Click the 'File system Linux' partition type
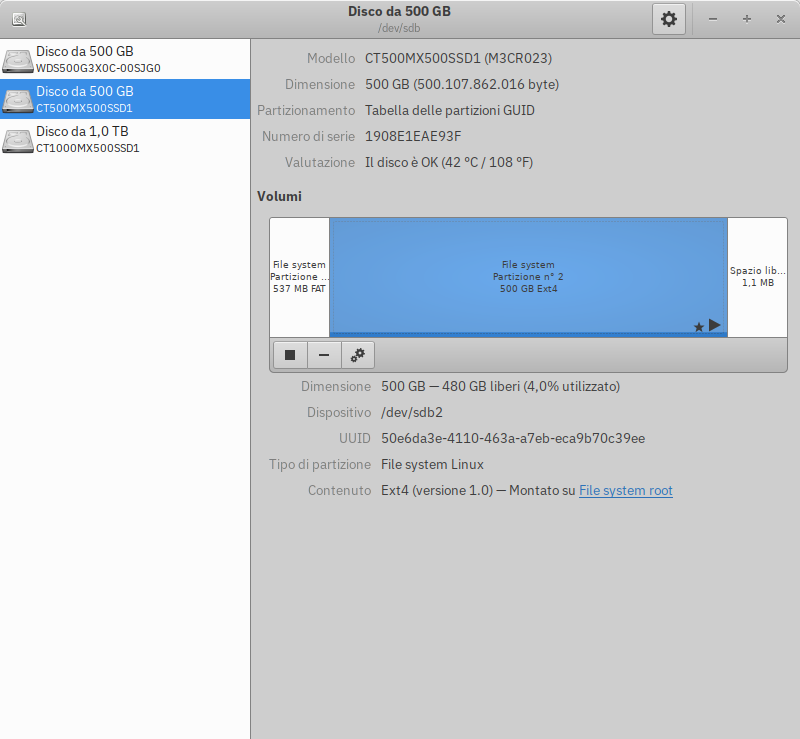The width and height of the screenshot is (800, 739). click(432, 464)
